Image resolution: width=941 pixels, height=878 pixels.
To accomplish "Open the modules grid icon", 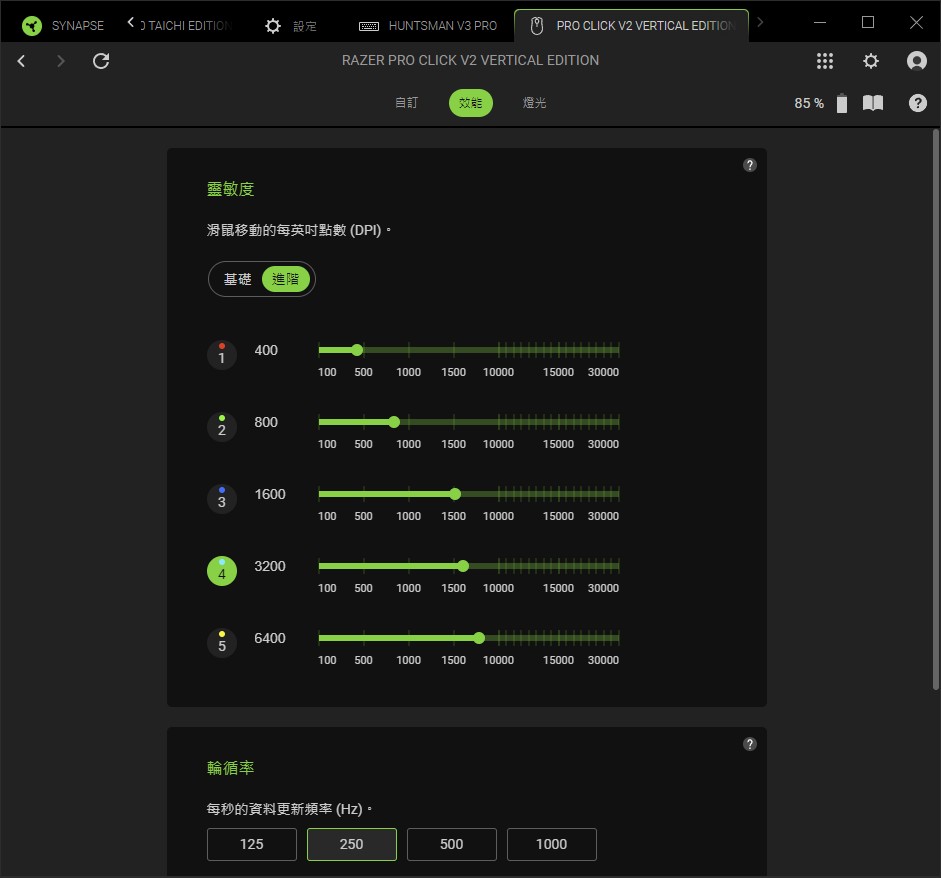I will click(x=825, y=61).
